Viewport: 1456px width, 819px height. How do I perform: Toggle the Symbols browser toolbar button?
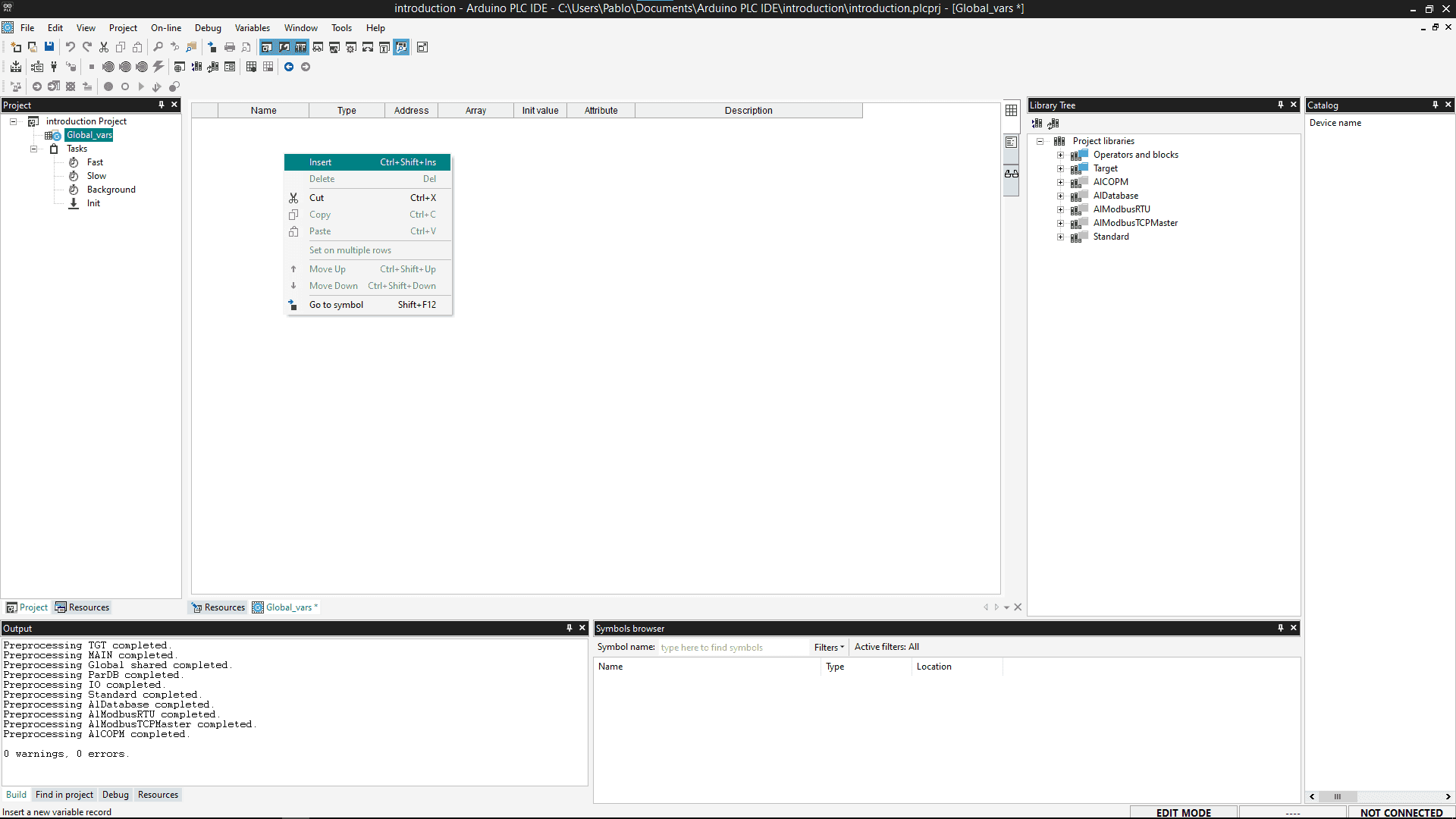click(x=401, y=47)
